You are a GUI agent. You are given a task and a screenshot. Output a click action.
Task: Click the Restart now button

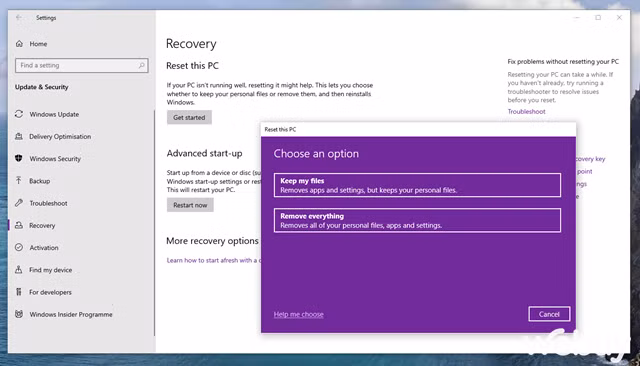190,205
